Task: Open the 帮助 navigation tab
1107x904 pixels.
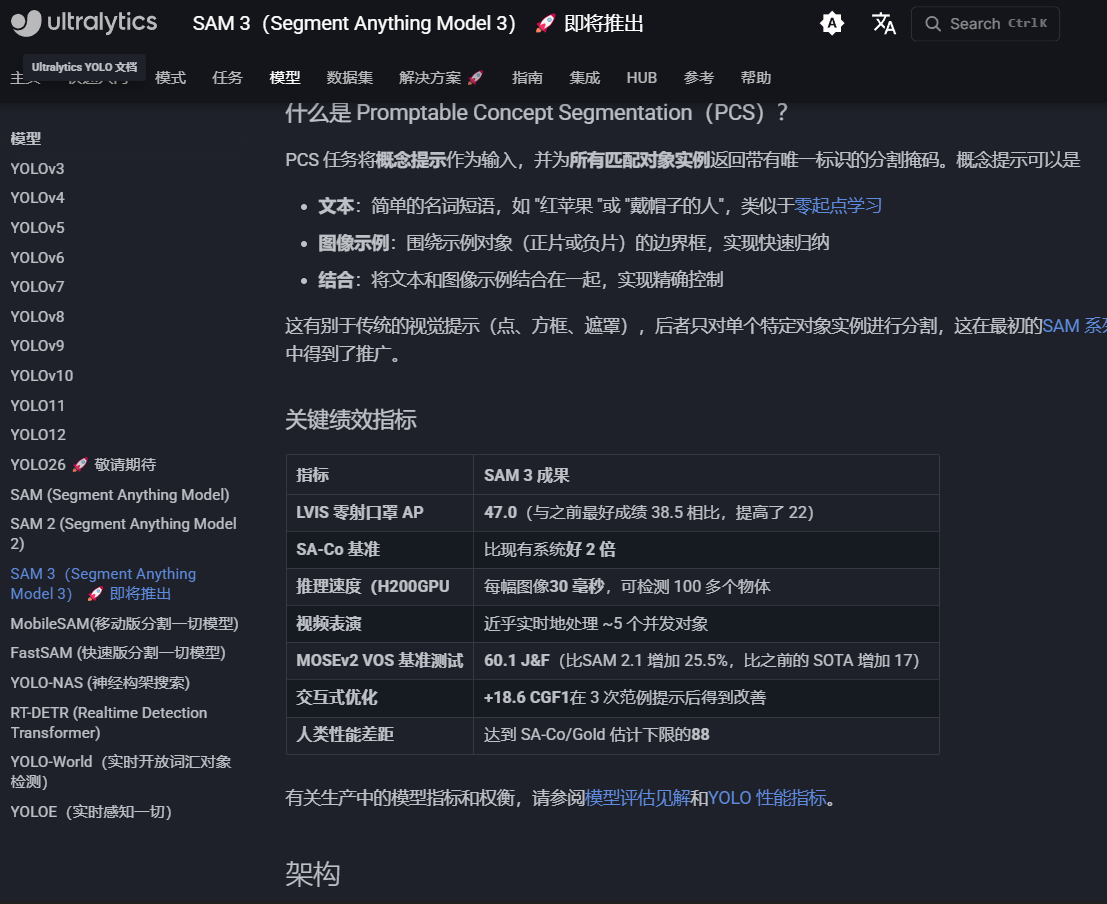Action: pyautogui.click(x=755, y=78)
